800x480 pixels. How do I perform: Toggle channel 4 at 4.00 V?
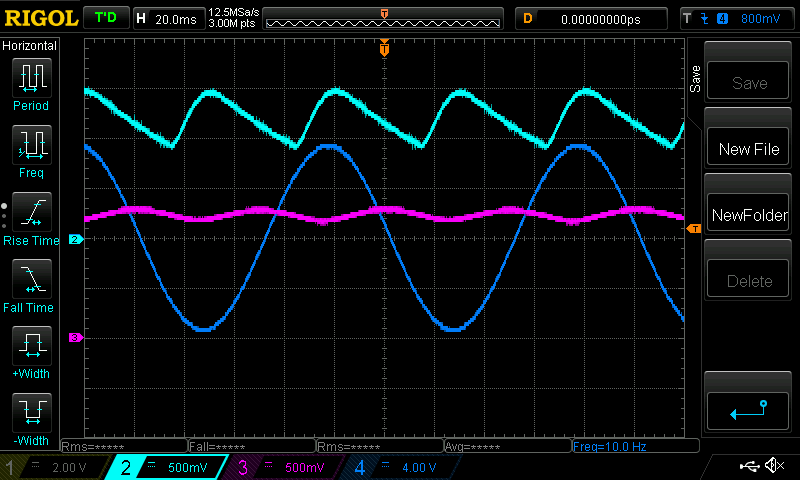coord(400,467)
